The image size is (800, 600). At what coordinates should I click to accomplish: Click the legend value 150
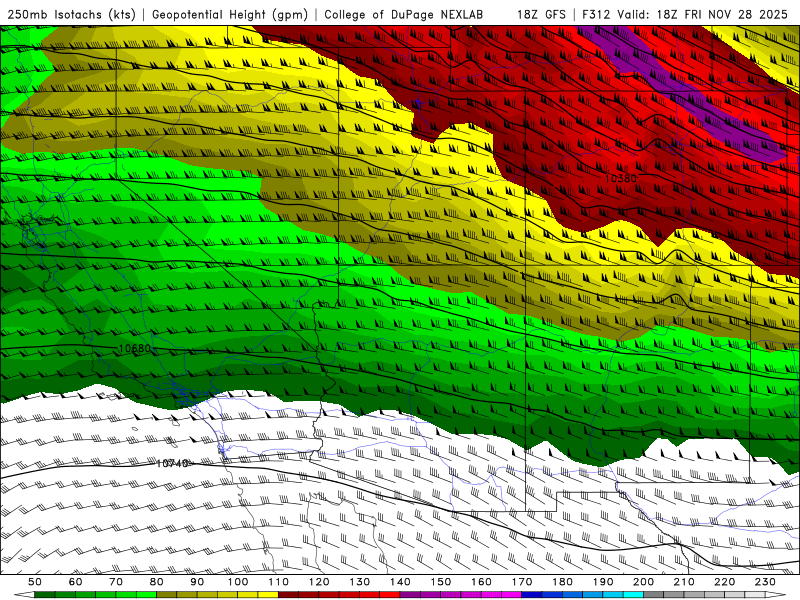click(x=441, y=582)
